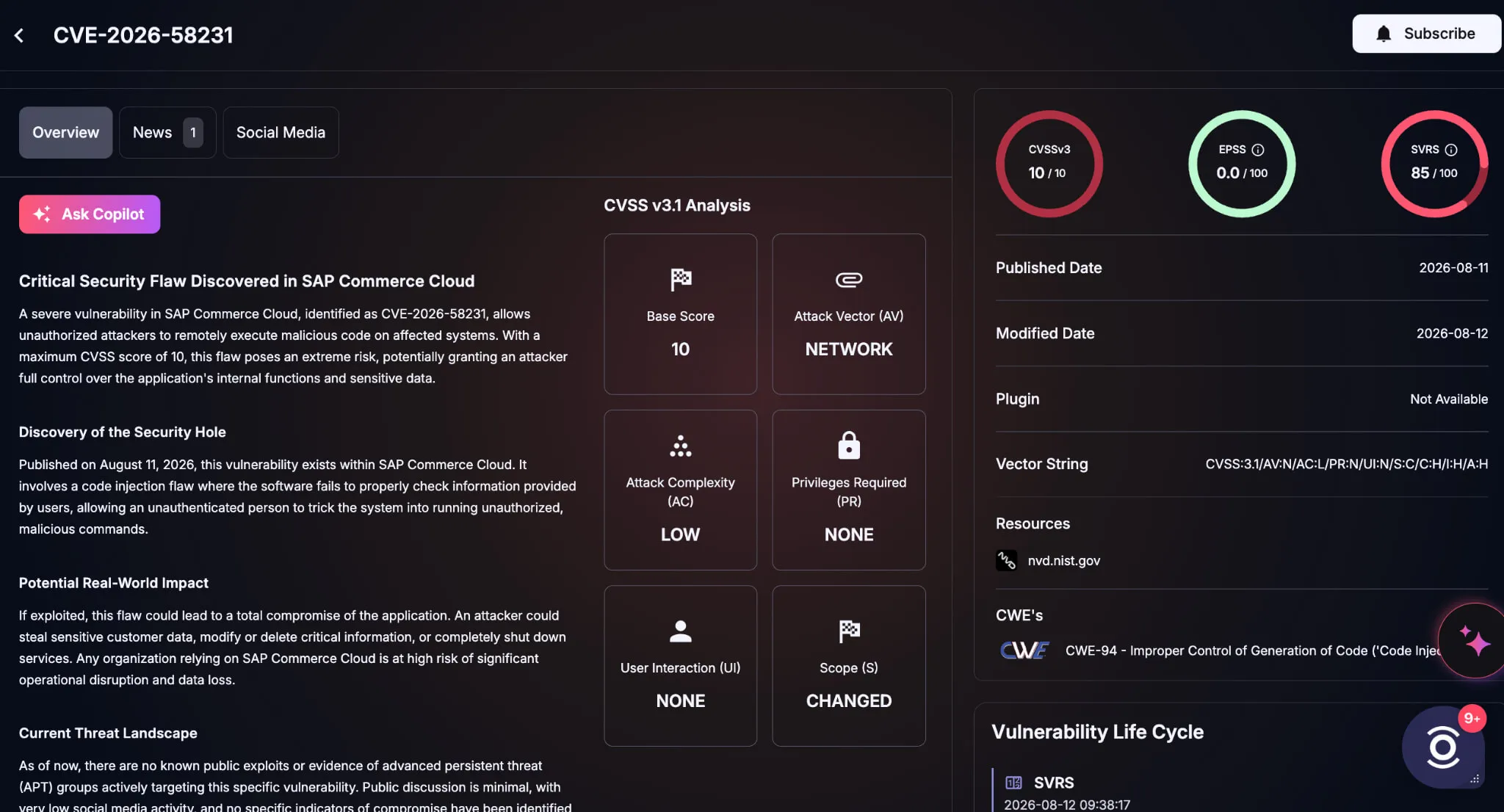Click the Current Threat Landscape heading

coord(108,733)
